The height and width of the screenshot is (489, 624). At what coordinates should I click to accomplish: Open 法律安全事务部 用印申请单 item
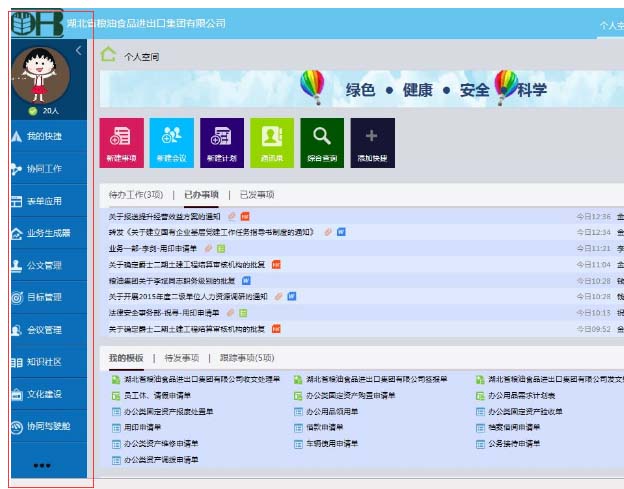click(164, 313)
